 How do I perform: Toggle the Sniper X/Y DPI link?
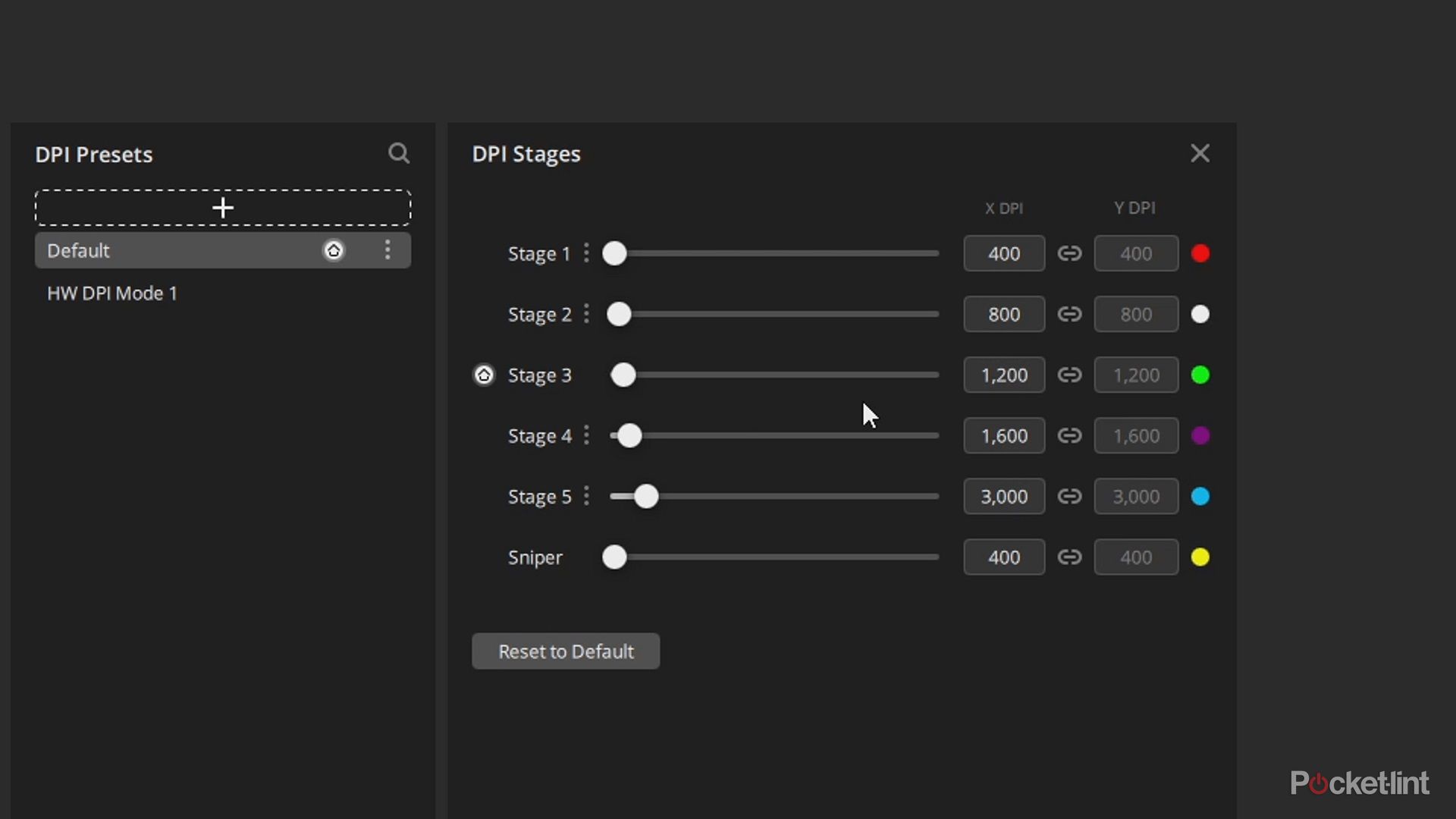[1069, 557]
